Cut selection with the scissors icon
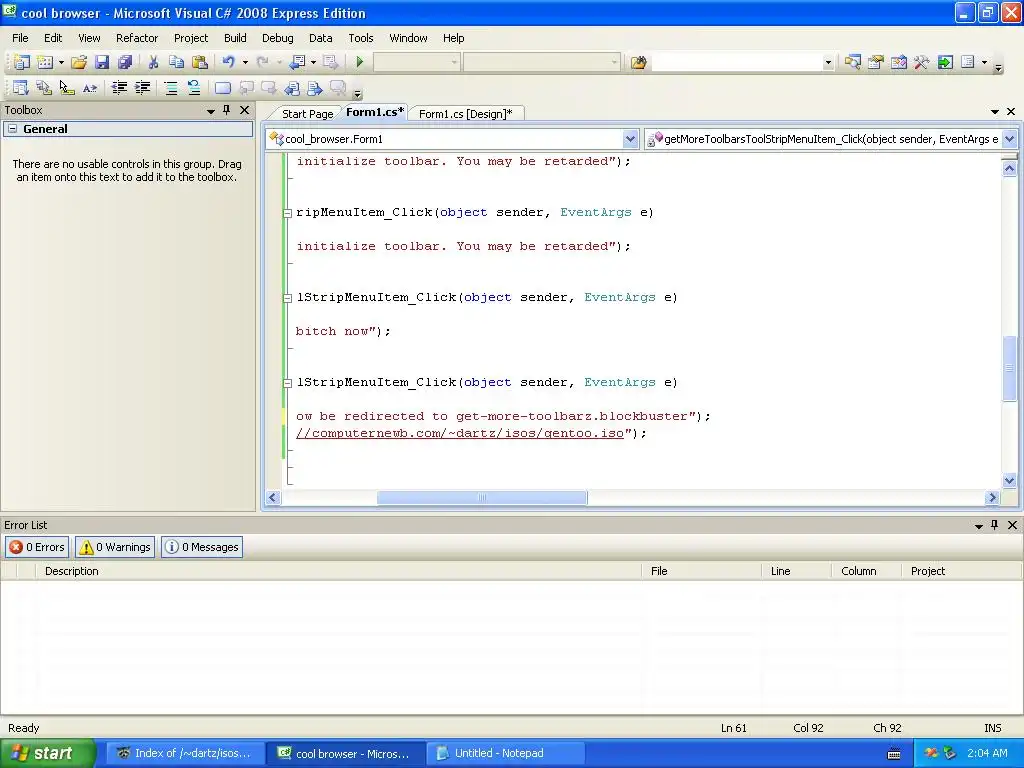The image size is (1024, 768). (153, 62)
